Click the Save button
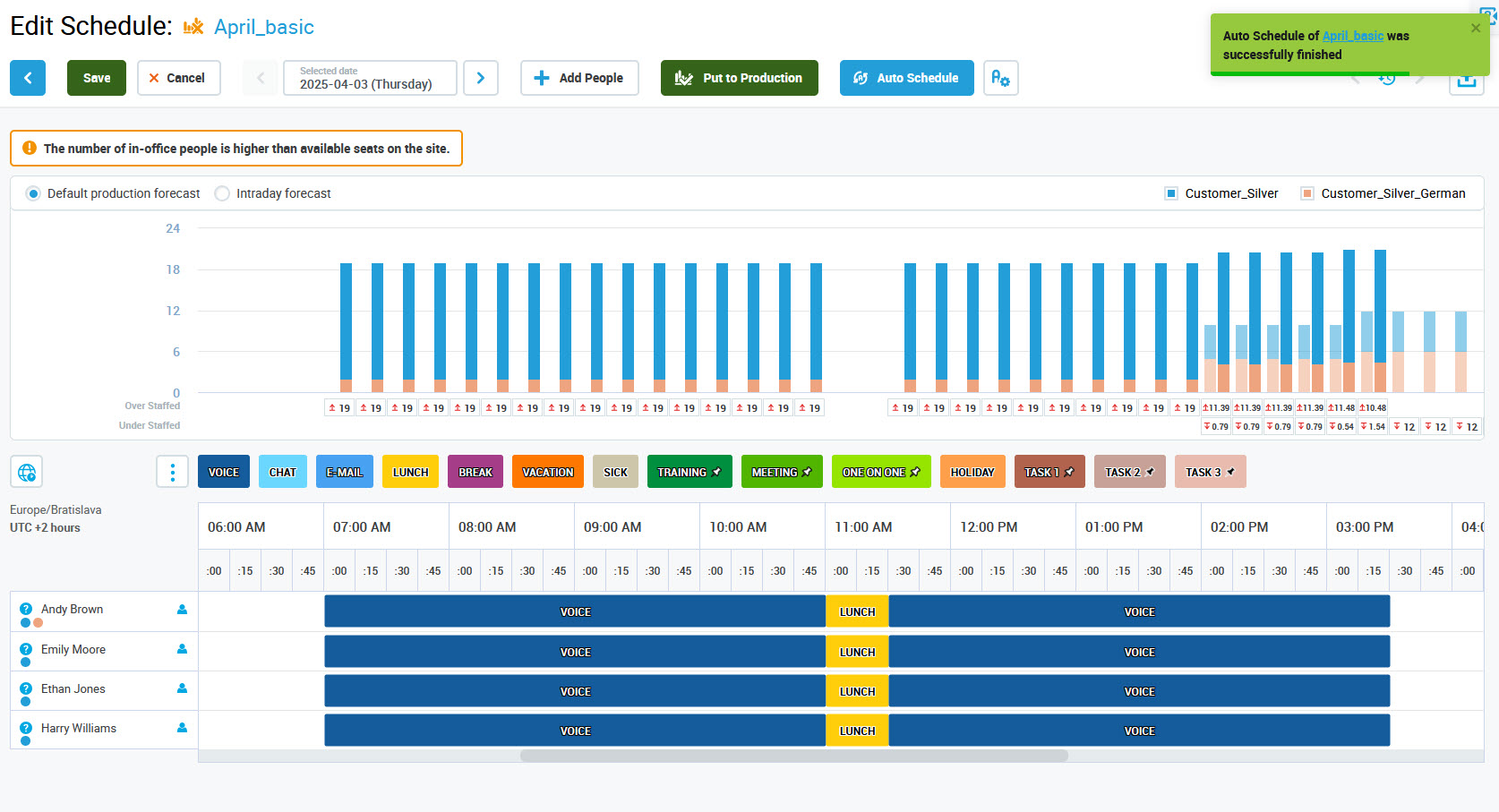Image resolution: width=1499 pixels, height=812 pixels. (97, 78)
